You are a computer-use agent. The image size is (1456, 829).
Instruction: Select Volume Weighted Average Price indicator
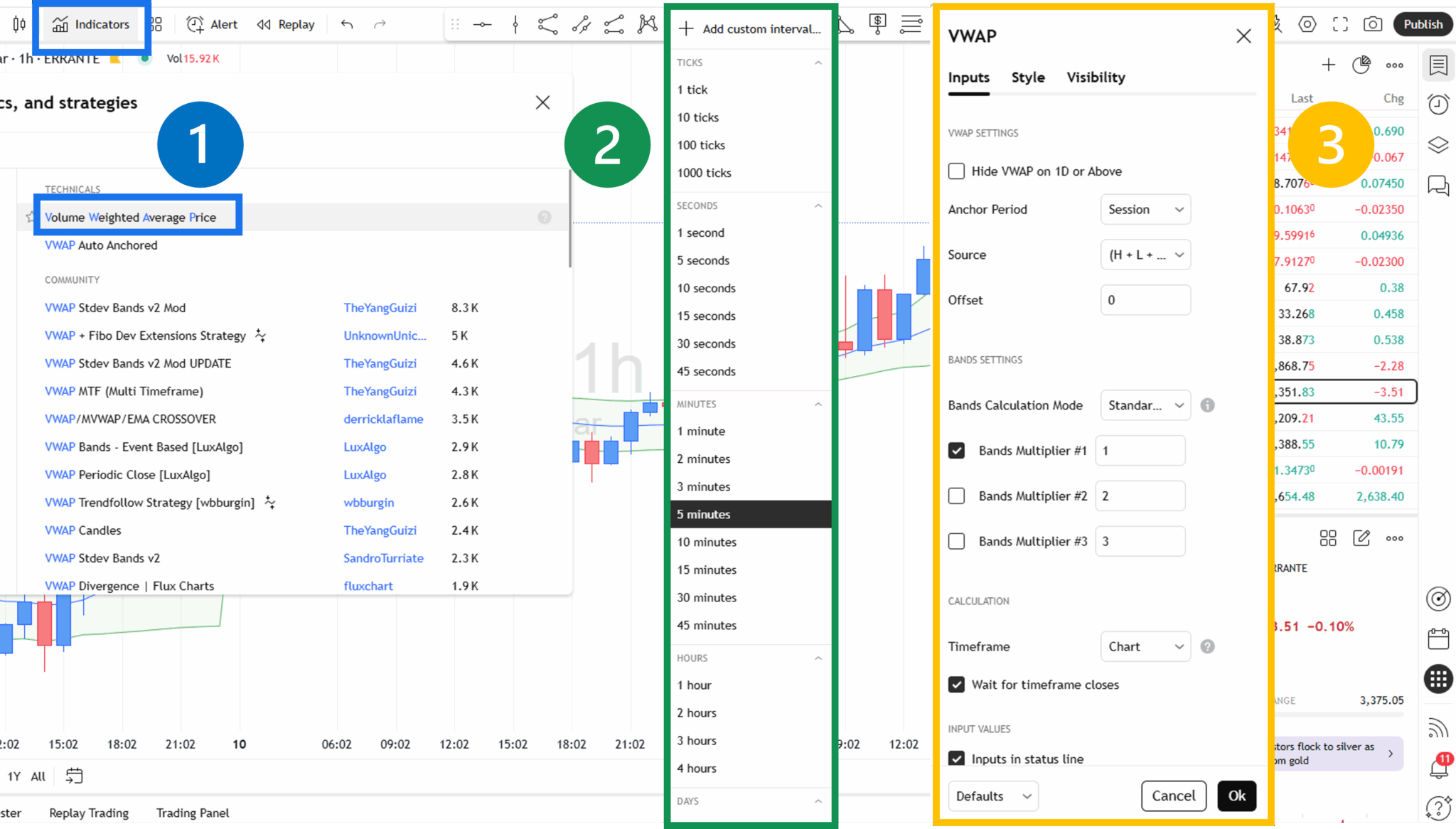131,218
